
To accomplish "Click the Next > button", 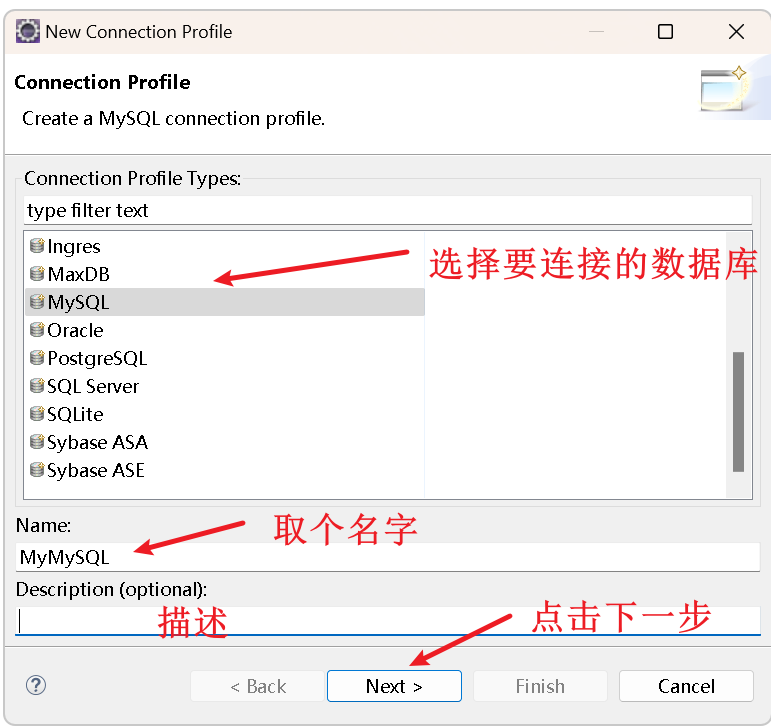I will (x=394, y=686).
